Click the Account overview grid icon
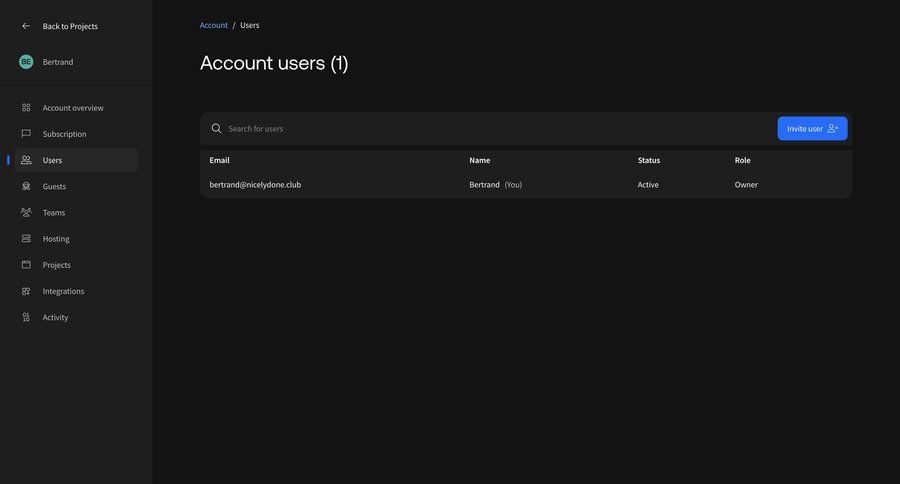The height and width of the screenshot is (484, 900). (26, 108)
